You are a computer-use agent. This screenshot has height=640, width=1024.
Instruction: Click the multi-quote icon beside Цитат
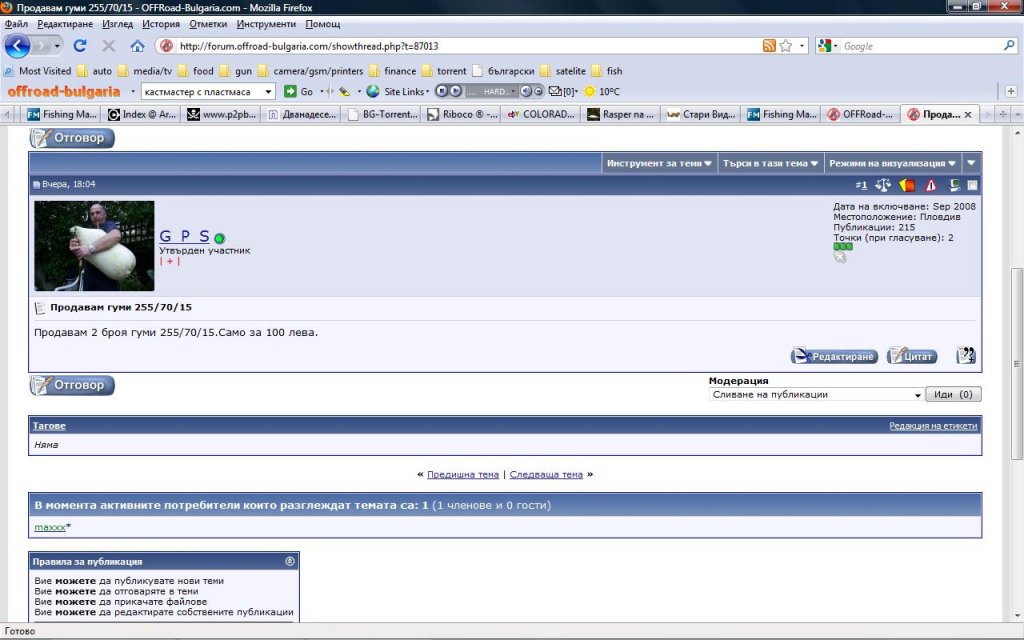[x=965, y=356]
